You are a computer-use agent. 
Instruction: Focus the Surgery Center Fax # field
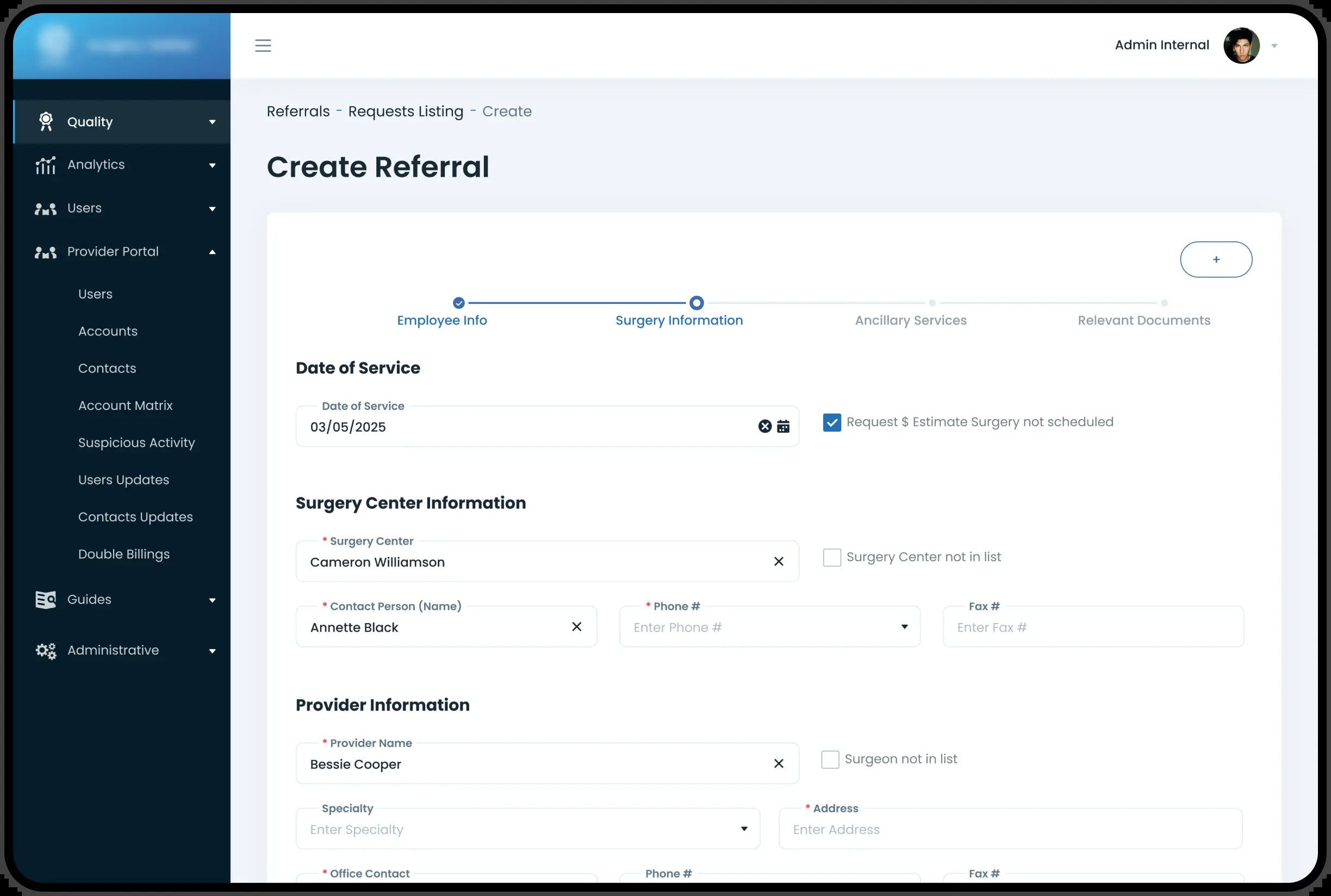pos(1093,626)
